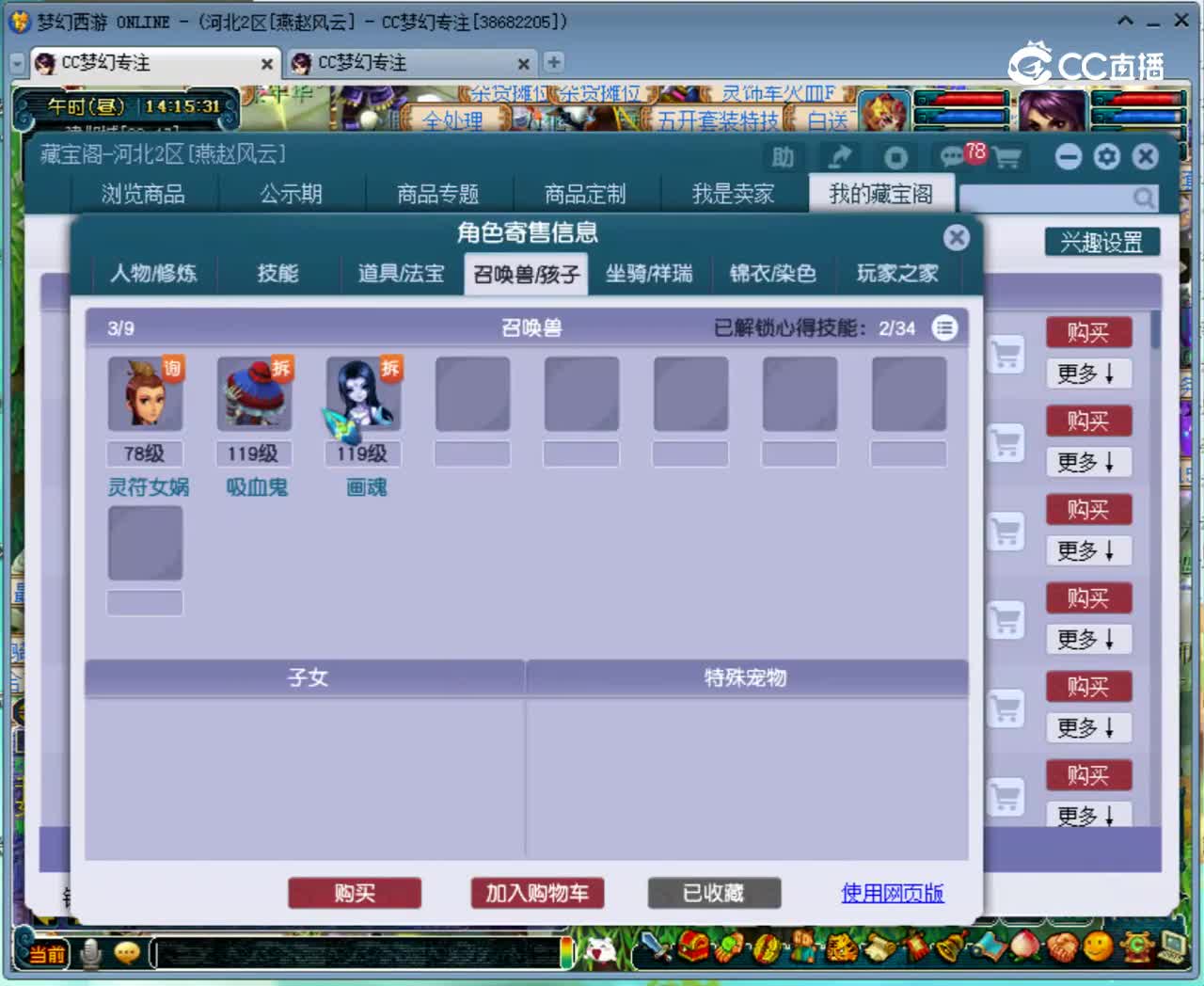Image resolution: width=1204 pixels, height=986 pixels.
Task: Open the 使用网页版 link
Action: pos(892,893)
